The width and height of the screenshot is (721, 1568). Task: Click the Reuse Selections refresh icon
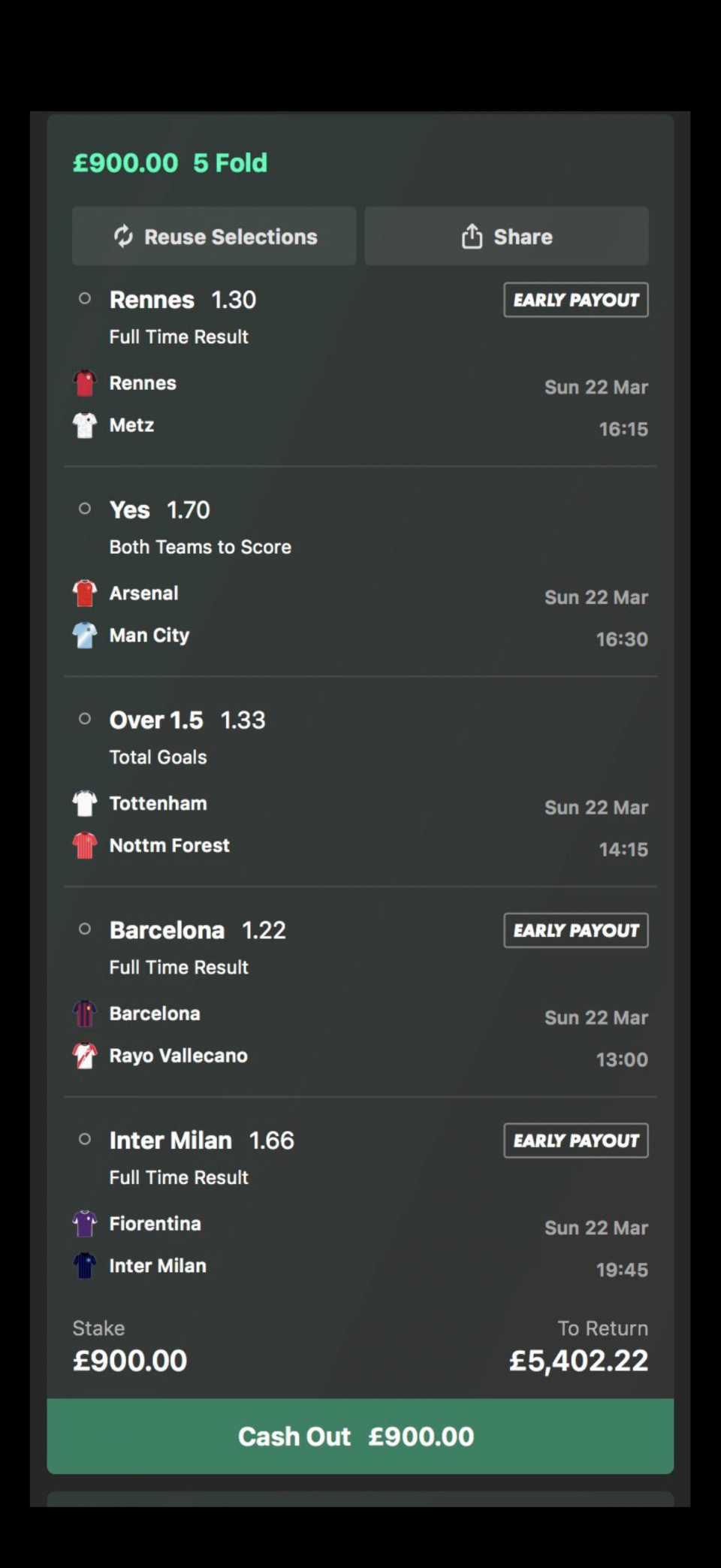pos(123,237)
